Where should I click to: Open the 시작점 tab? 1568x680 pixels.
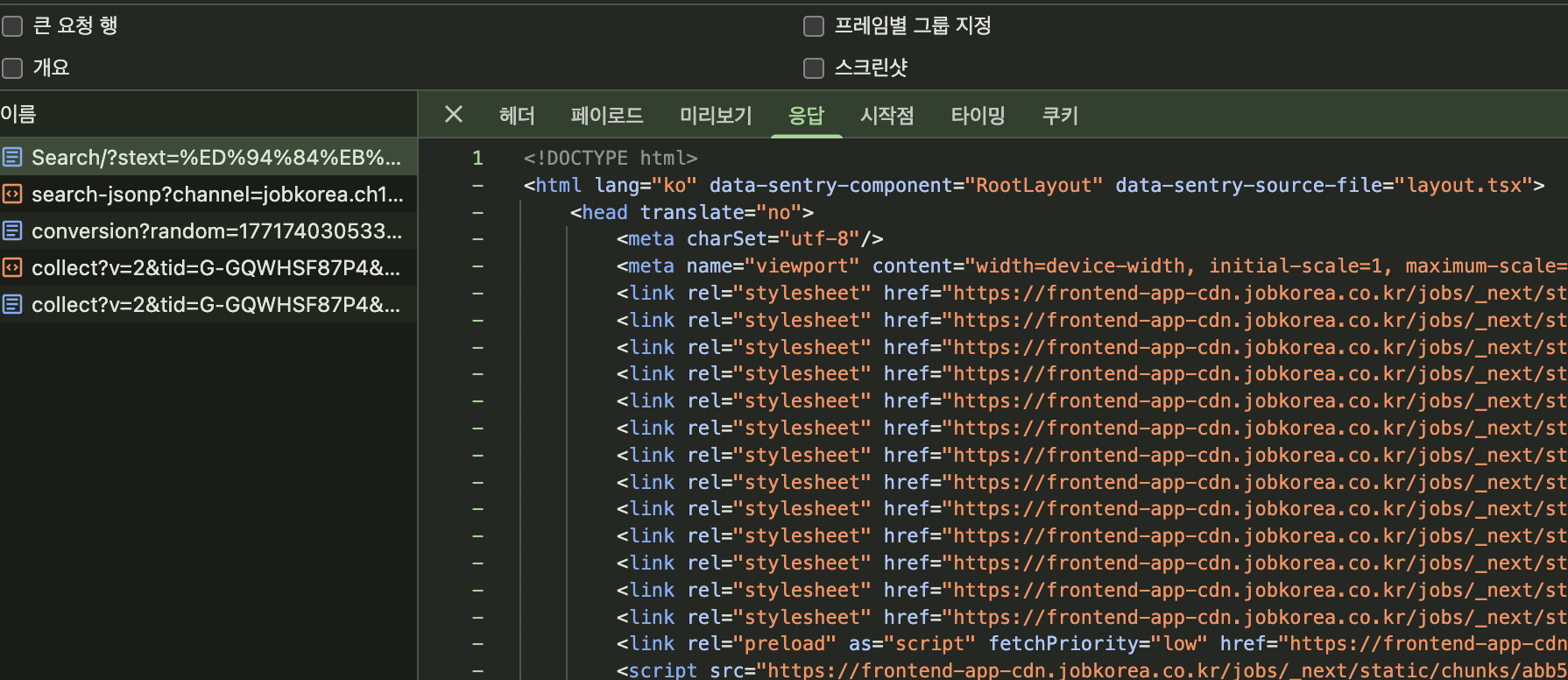coord(887,116)
